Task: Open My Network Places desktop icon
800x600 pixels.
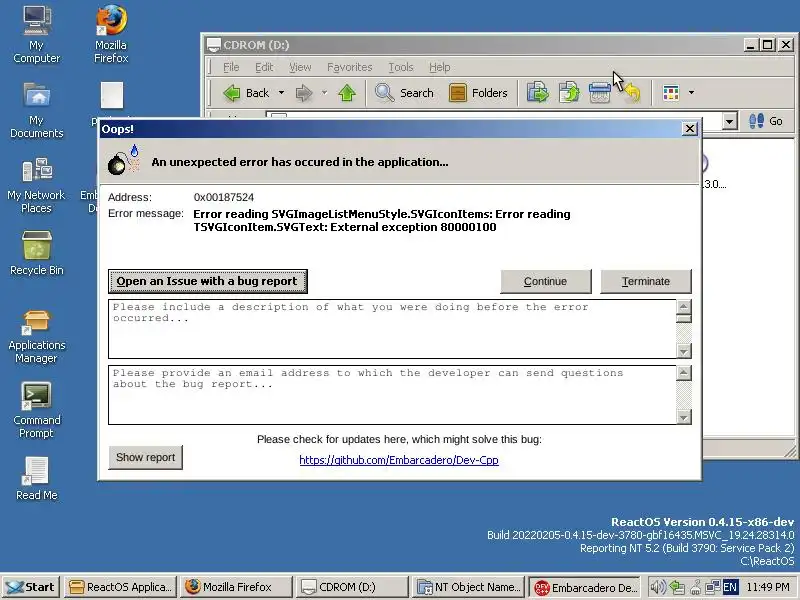Action: (x=36, y=185)
